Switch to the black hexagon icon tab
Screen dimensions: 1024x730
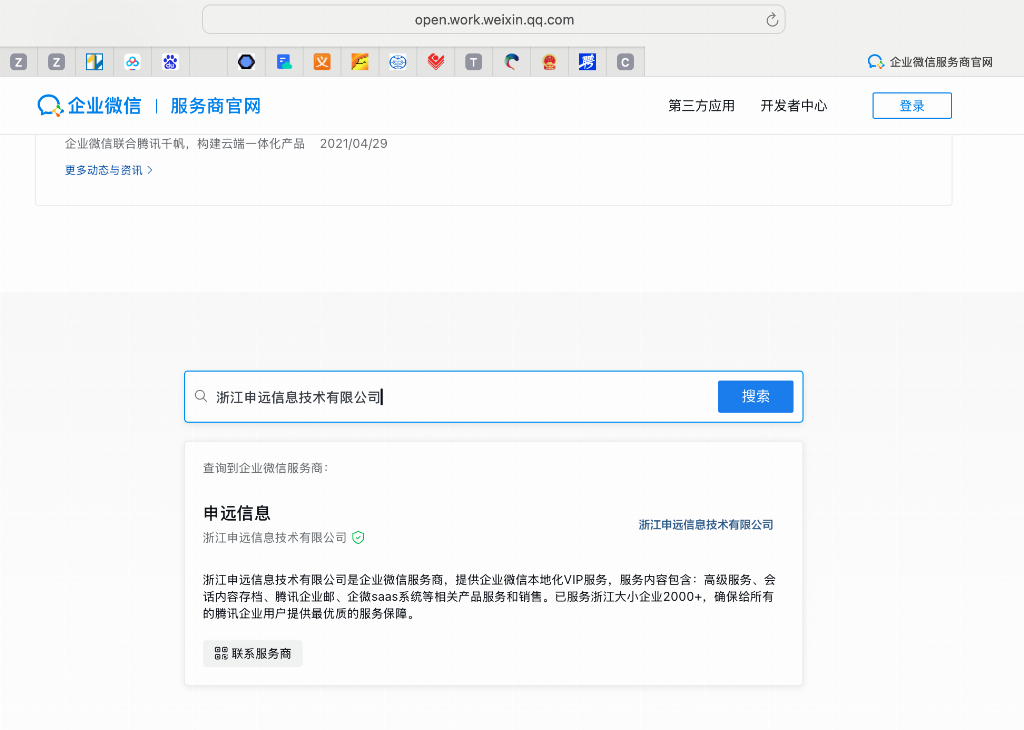coord(246,62)
